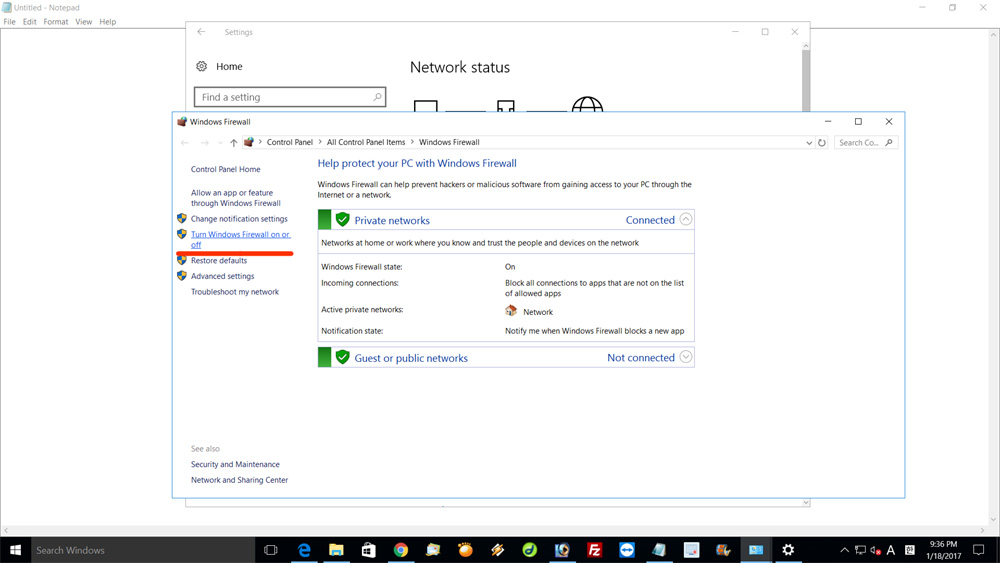Open Allow an app or feature through Windows Firewall
Screen dimensions: 1000x563
235,198
